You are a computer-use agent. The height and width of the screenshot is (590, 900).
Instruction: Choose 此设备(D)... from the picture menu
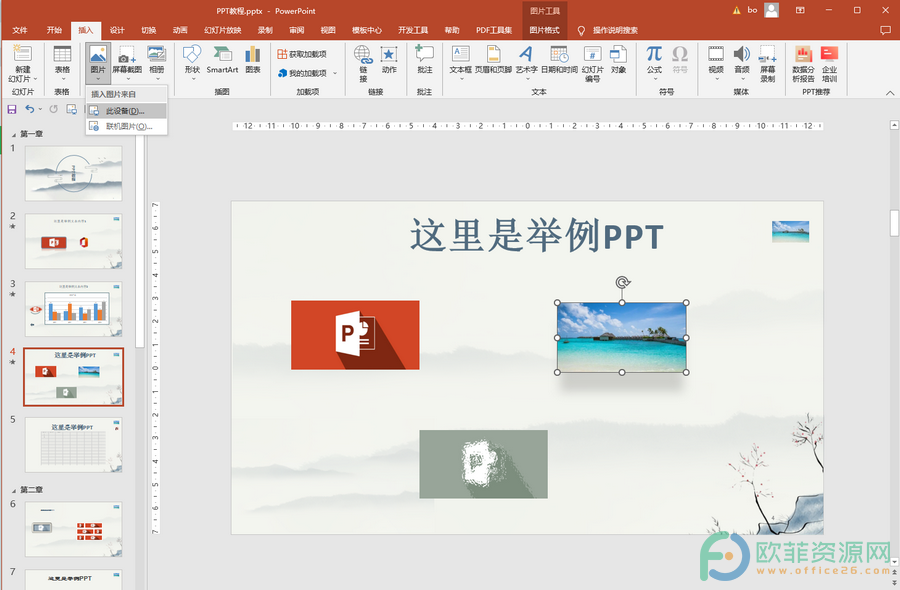tap(127, 111)
